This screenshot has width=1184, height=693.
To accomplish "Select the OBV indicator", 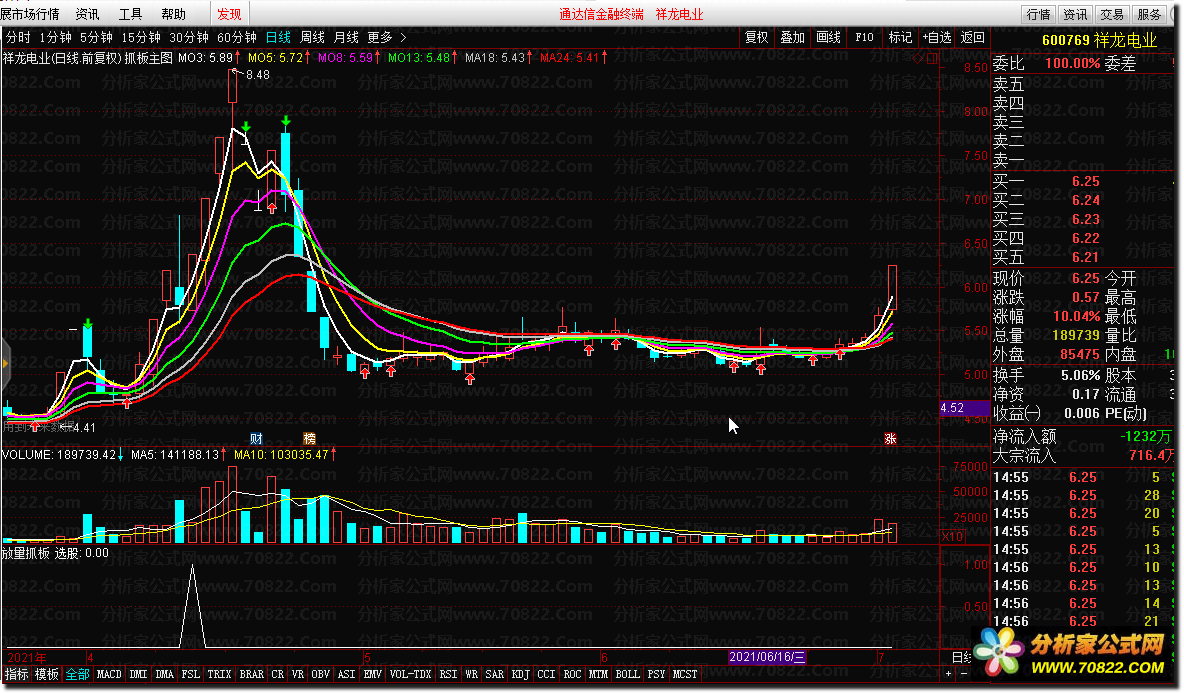I will (x=320, y=674).
